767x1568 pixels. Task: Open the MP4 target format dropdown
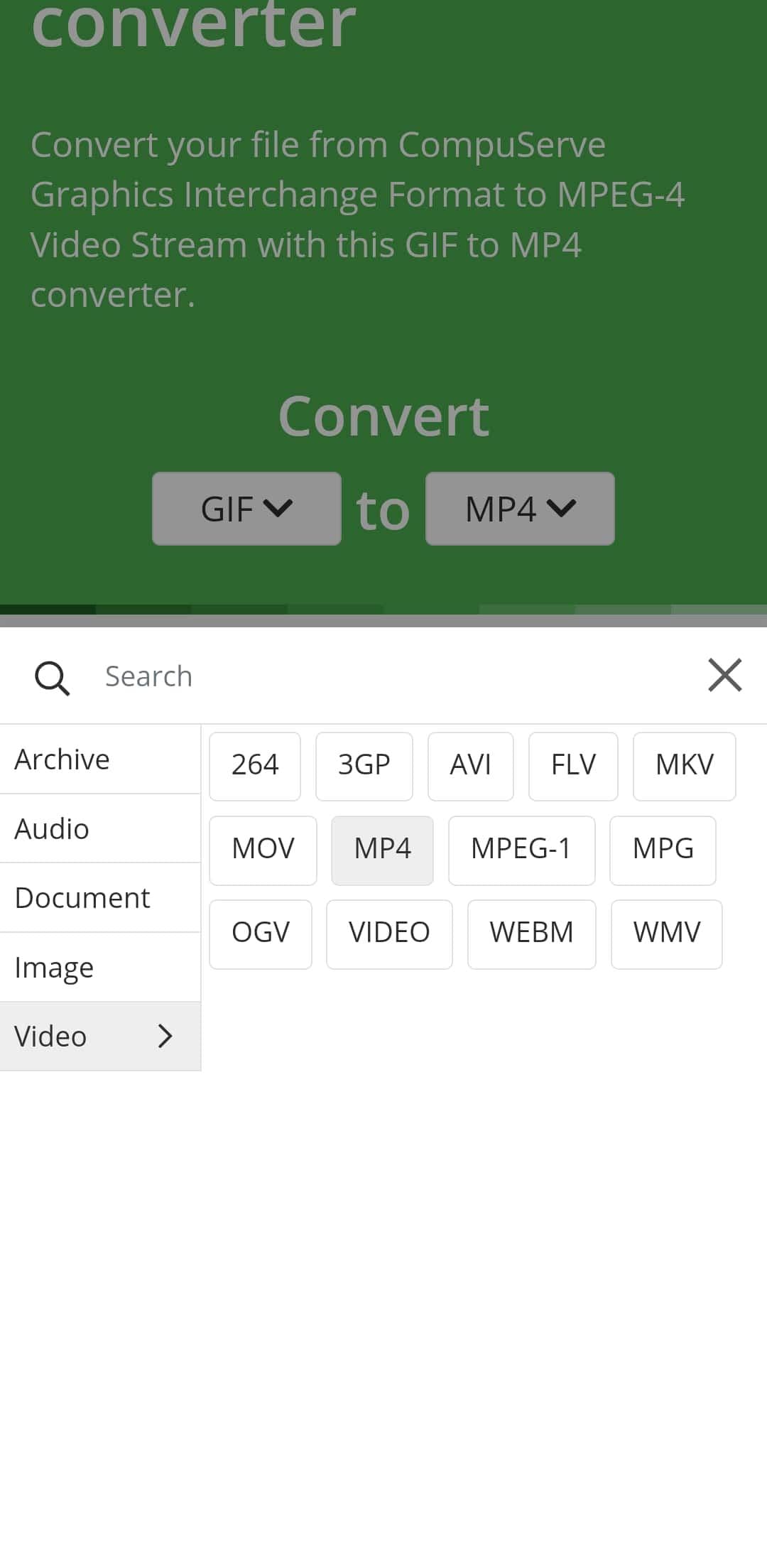520,509
